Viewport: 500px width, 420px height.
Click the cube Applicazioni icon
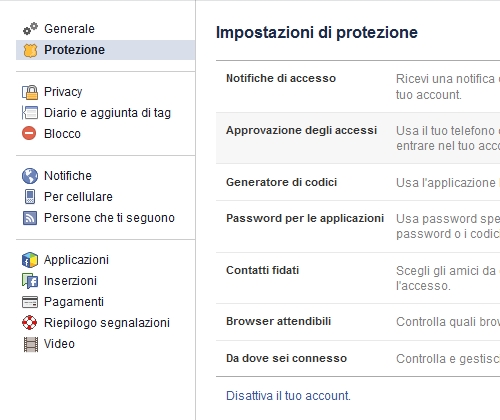(x=30, y=260)
